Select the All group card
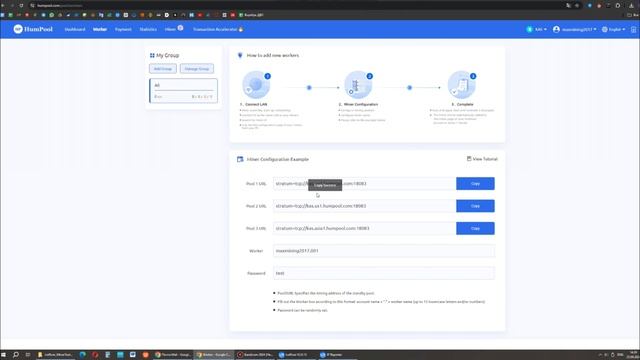Image resolution: width=640 pixels, height=360 pixels. [x=183, y=91]
